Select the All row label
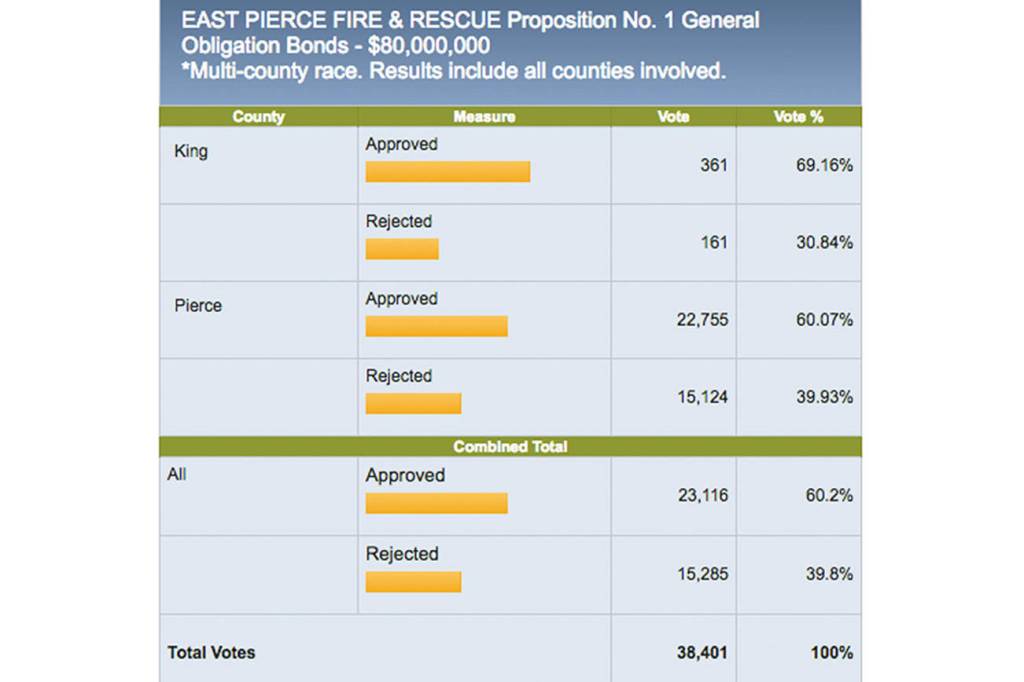1024x682 pixels. 177,475
